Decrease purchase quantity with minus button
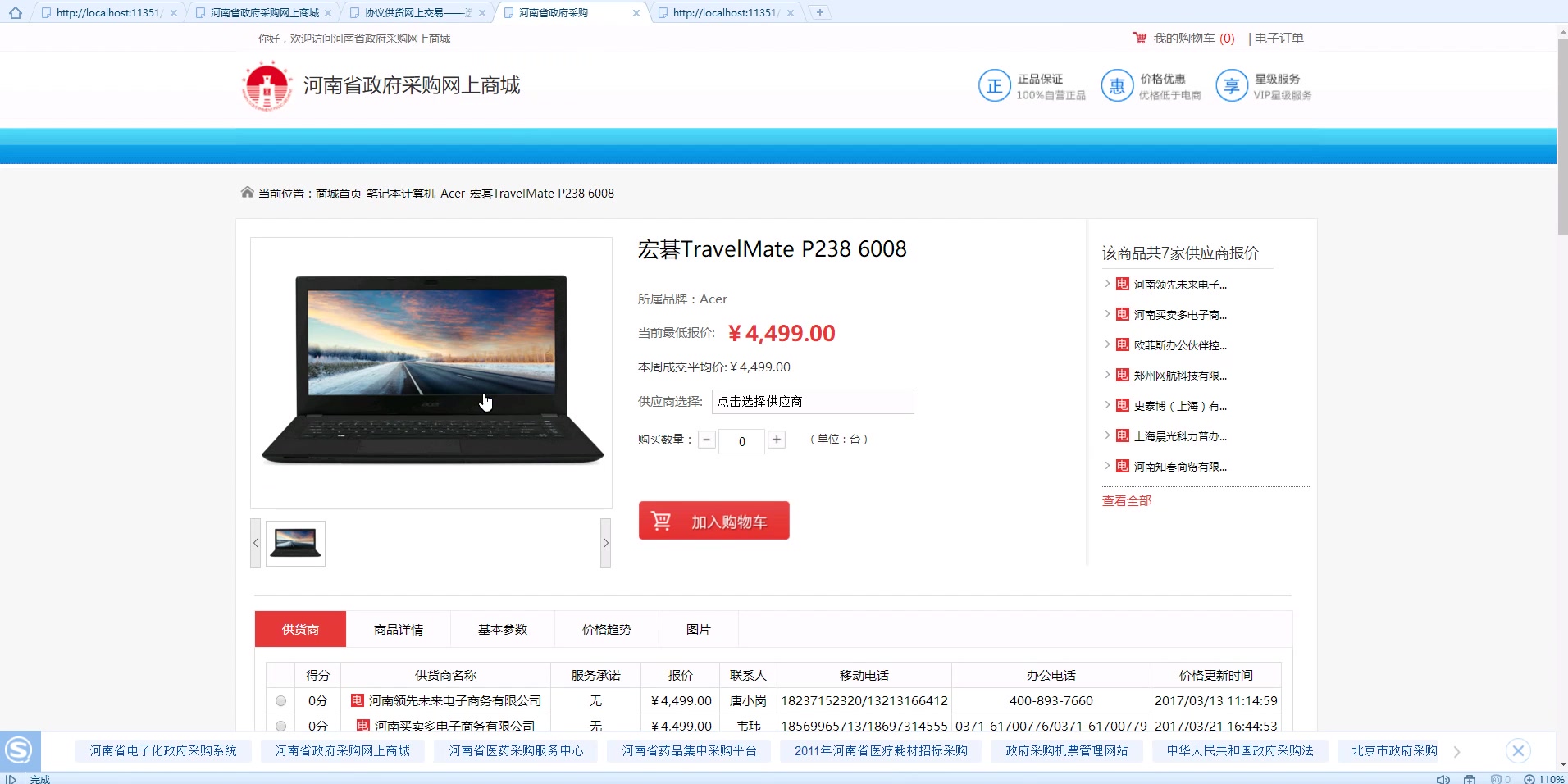 click(706, 440)
